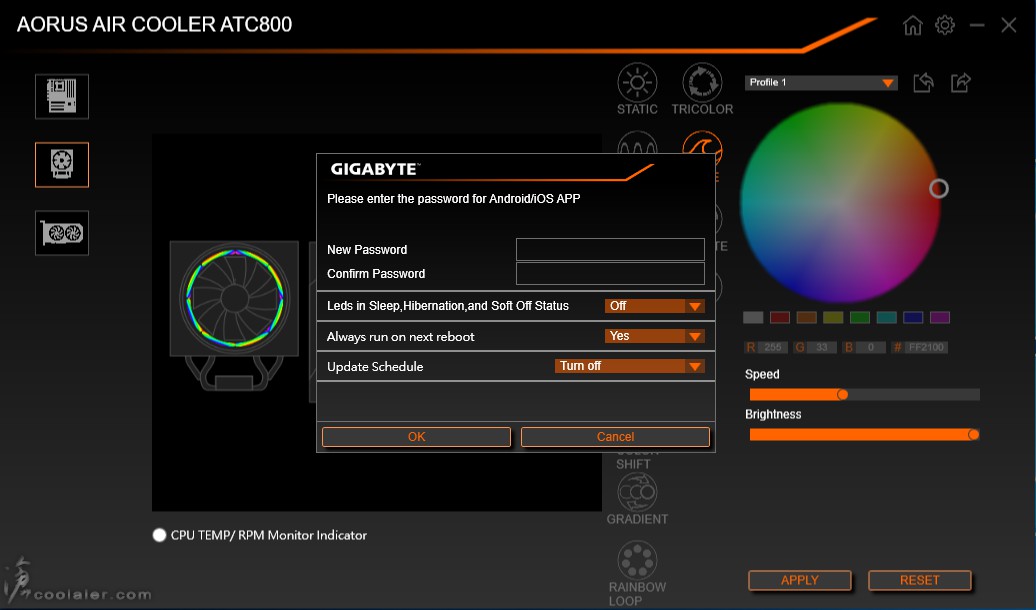Click the Brightness slider handle
This screenshot has width=1036, height=610.
pyautogui.click(x=973, y=435)
